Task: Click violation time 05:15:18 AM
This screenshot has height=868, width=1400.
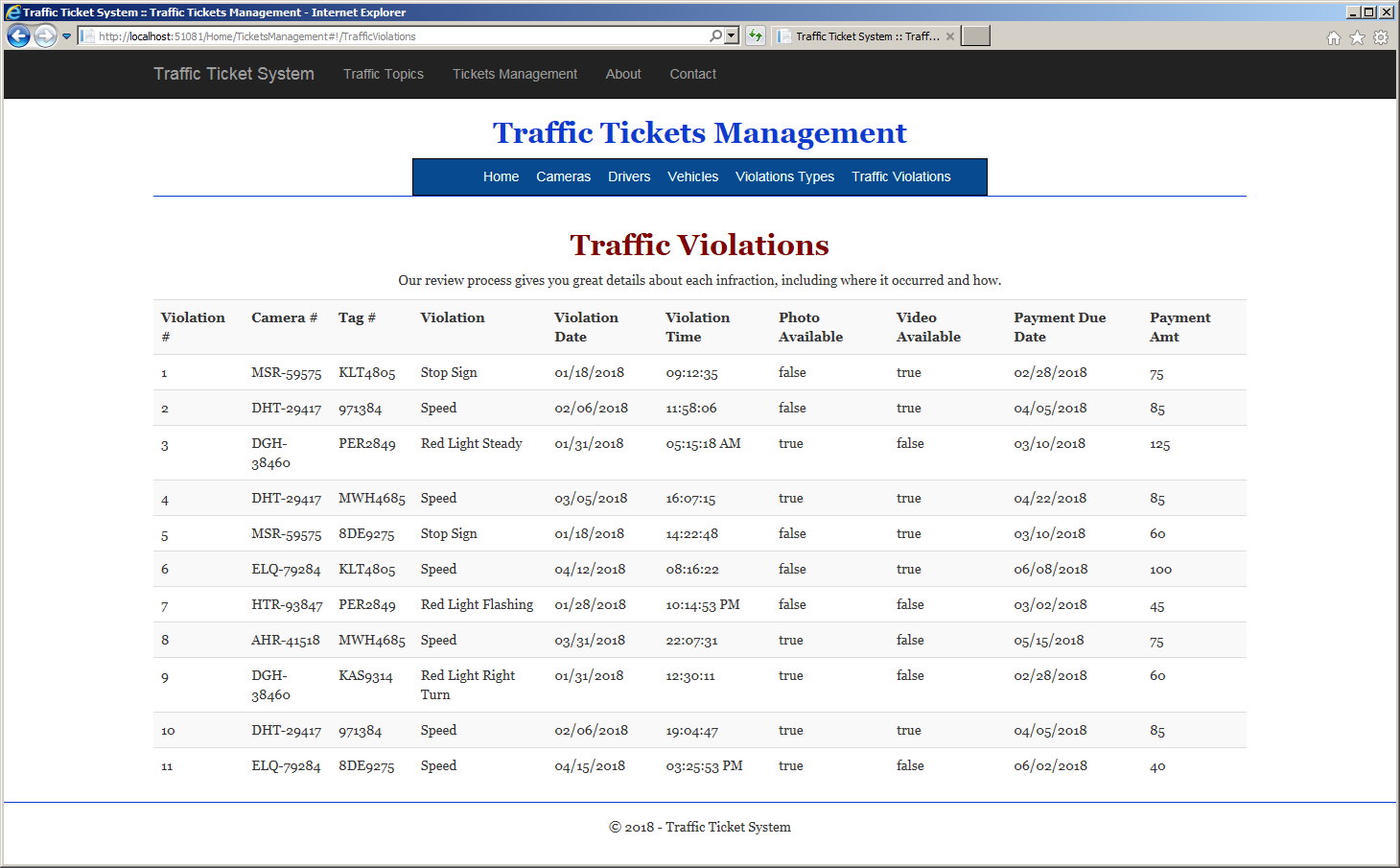Action: [x=703, y=444]
